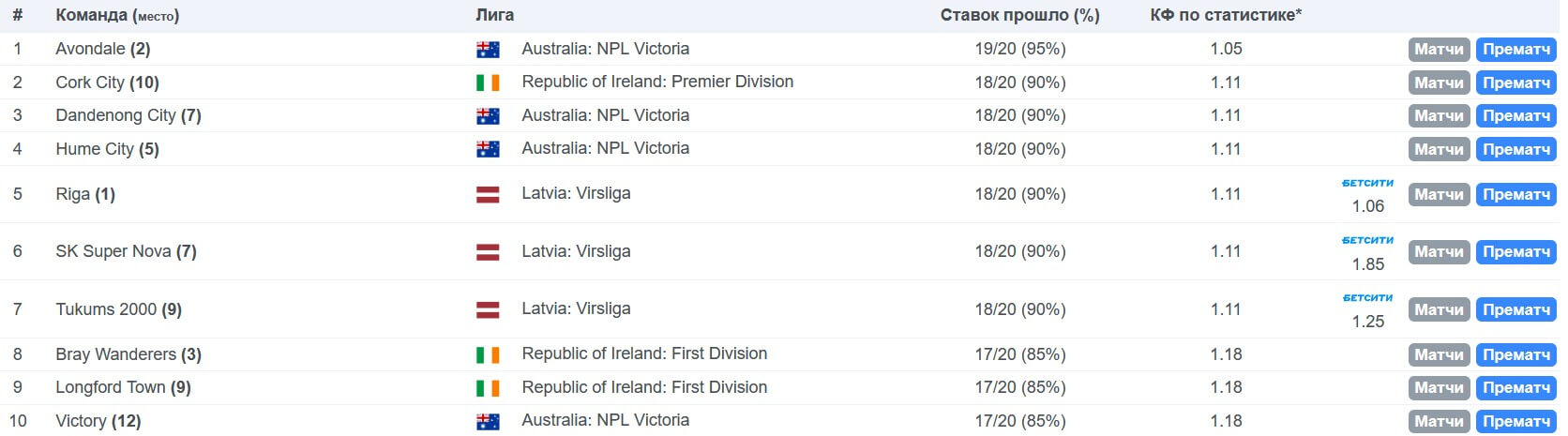The width and height of the screenshot is (1568, 436).
Task: Select the Betcity odds 1.85 value
Action: pyautogui.click(x=1367, y=264)
